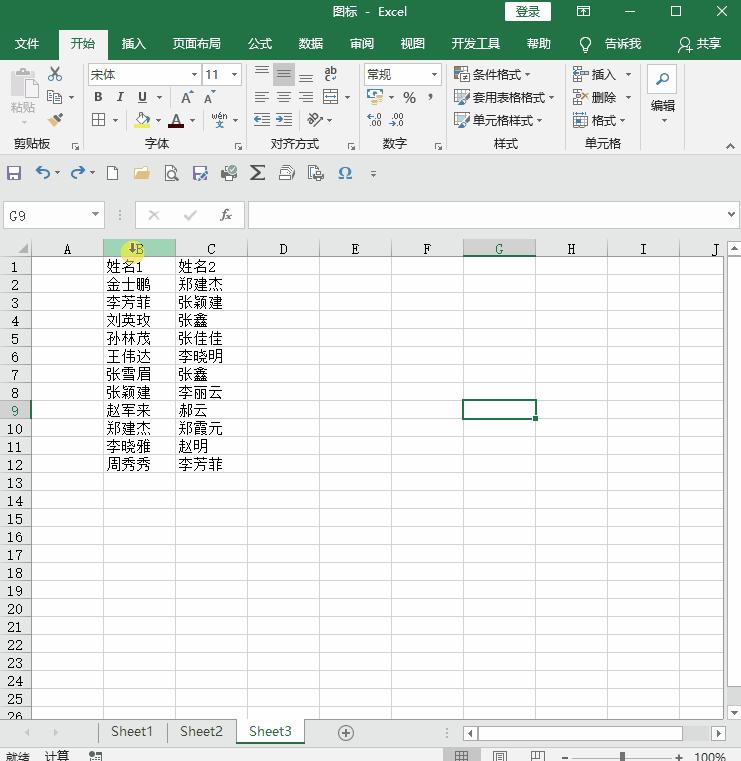Image resolution: width=741 pixels, height=761 pixels.
Task: Click the Insert Function fx icon
Action: [226, 215]
